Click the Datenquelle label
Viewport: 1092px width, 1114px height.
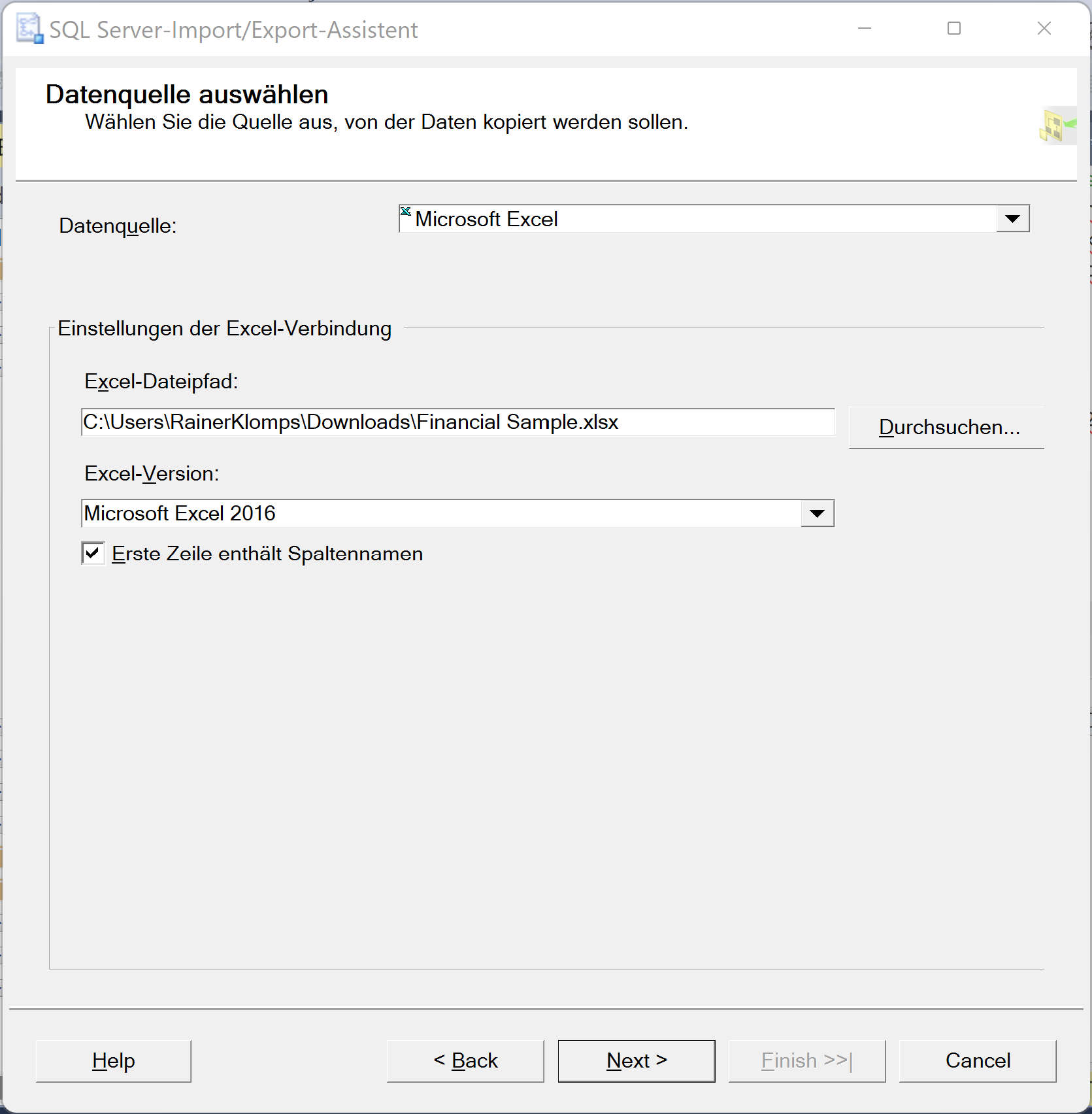[118, 226]
